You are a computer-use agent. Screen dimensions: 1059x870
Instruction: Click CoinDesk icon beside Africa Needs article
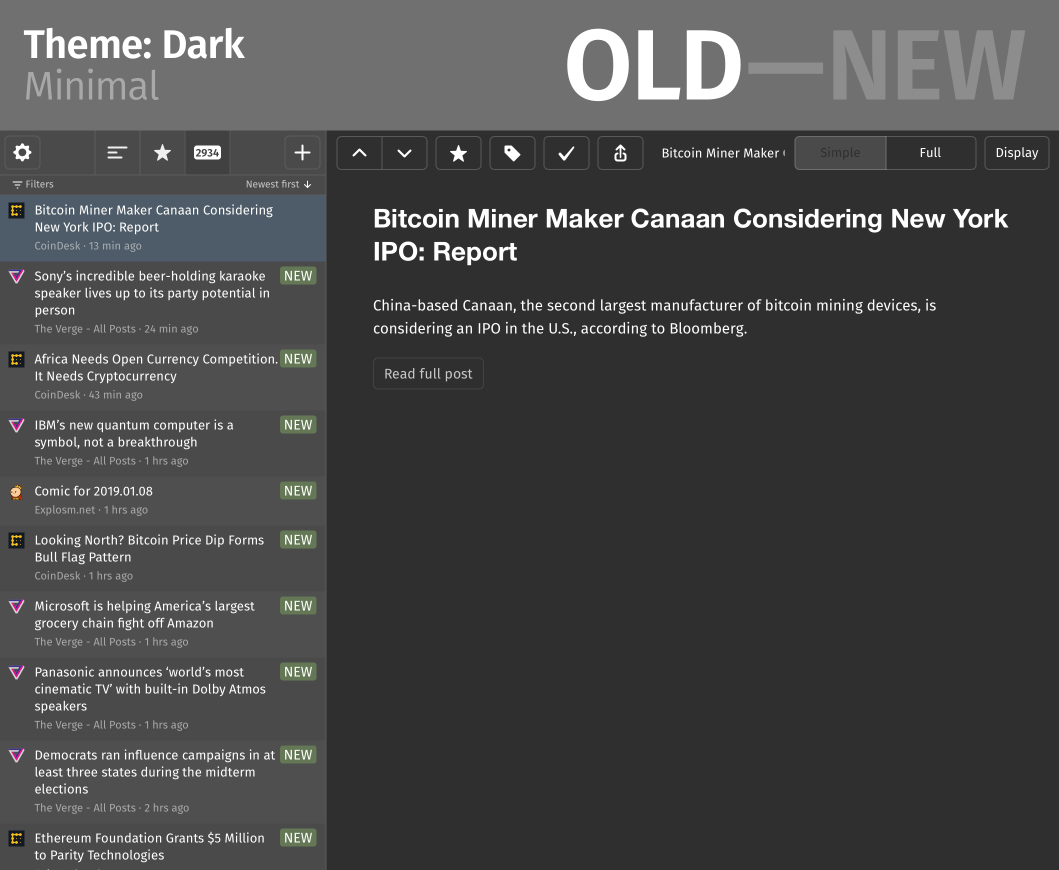coord(17,359)
